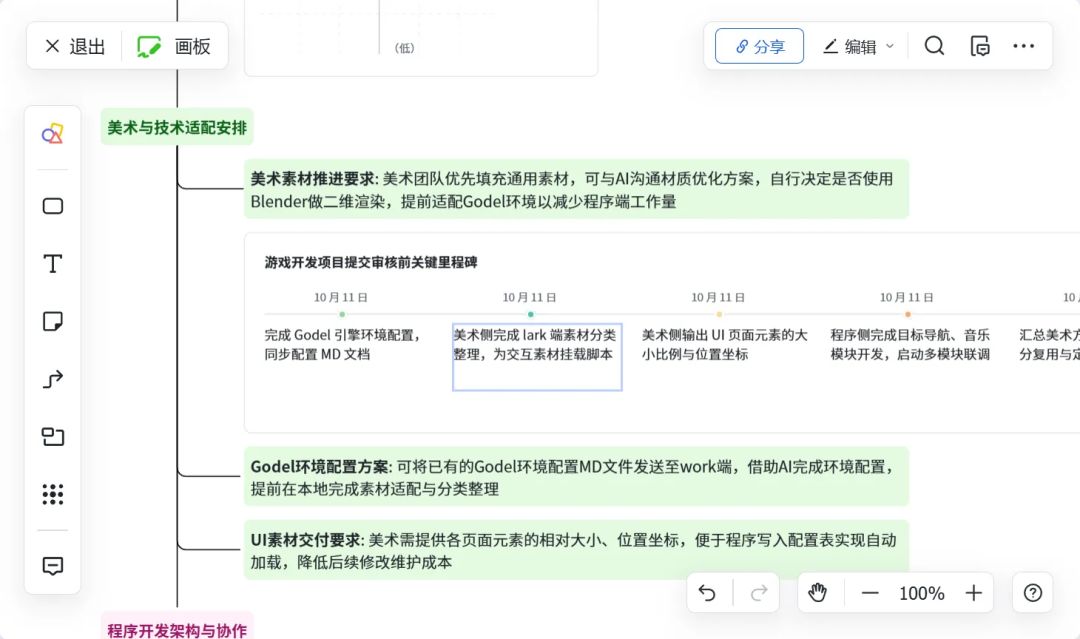Select the 美术素材推进要求 green note

(x=577, y=190)
